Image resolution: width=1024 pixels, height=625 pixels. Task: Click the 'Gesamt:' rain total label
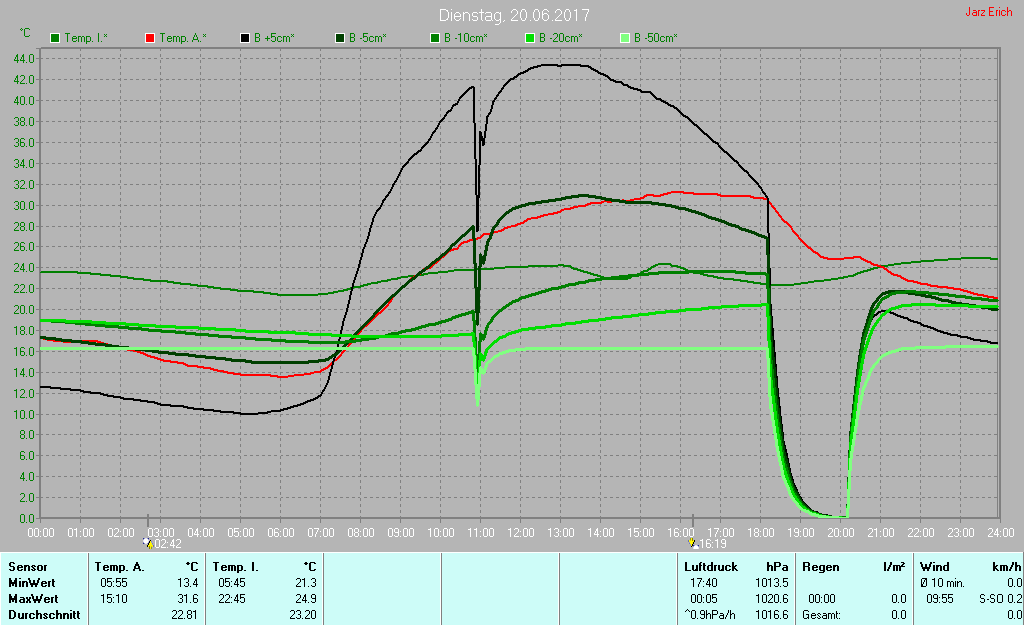point(822,615)
